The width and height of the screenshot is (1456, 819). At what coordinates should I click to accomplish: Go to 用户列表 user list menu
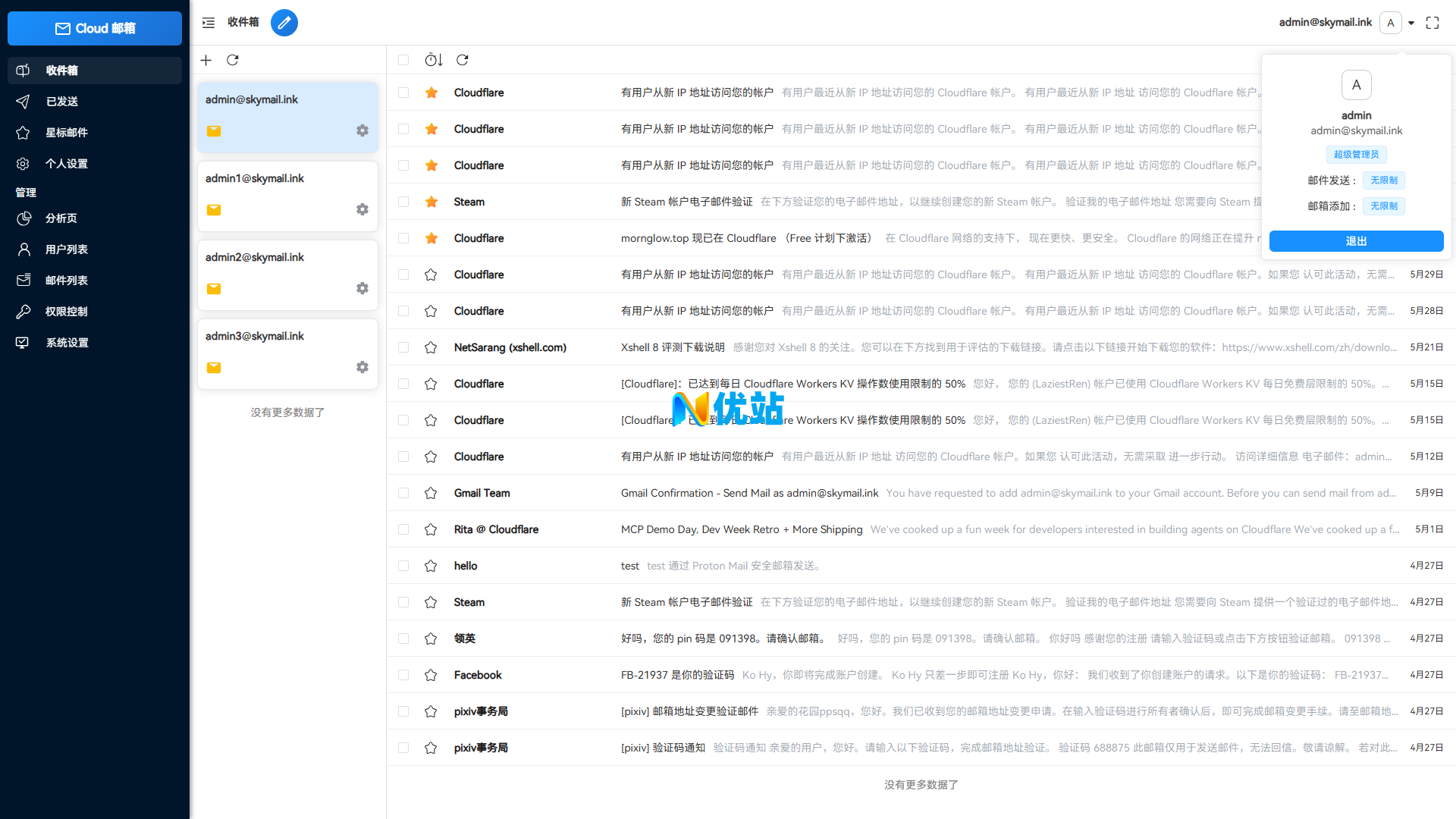coord(67,249)
